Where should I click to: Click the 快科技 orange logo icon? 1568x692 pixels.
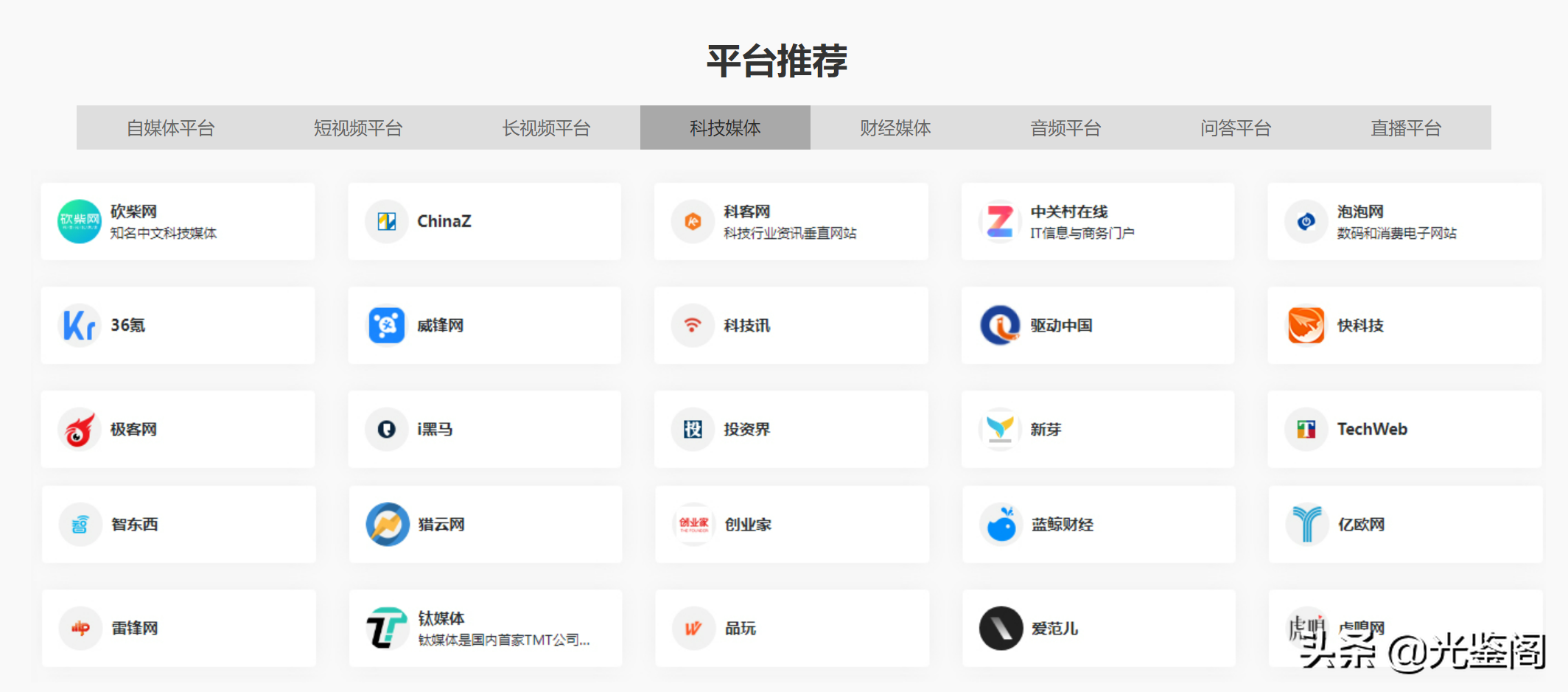coord(1306,325)
